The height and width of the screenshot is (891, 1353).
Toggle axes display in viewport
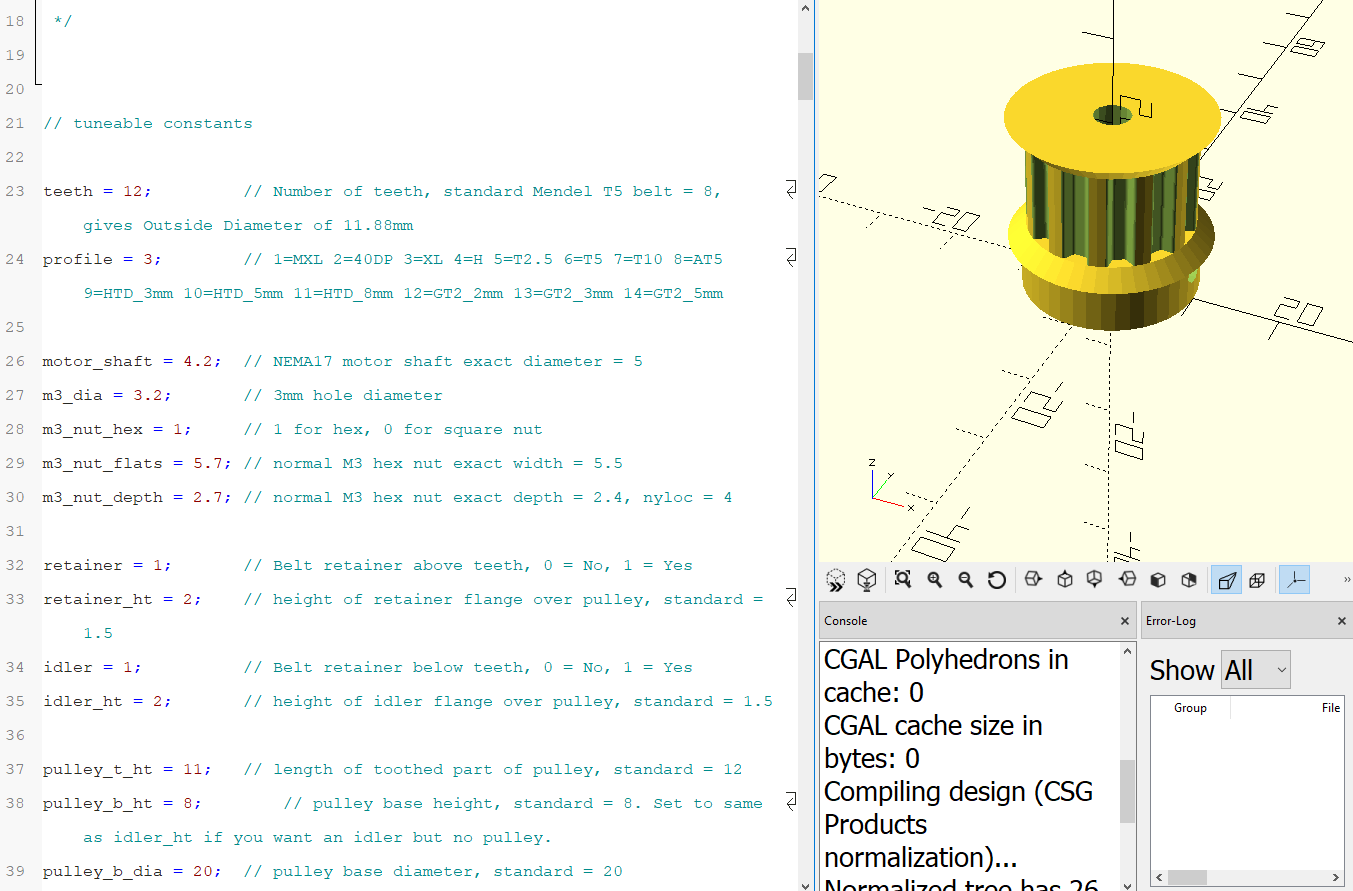(x=1295, y=579)
